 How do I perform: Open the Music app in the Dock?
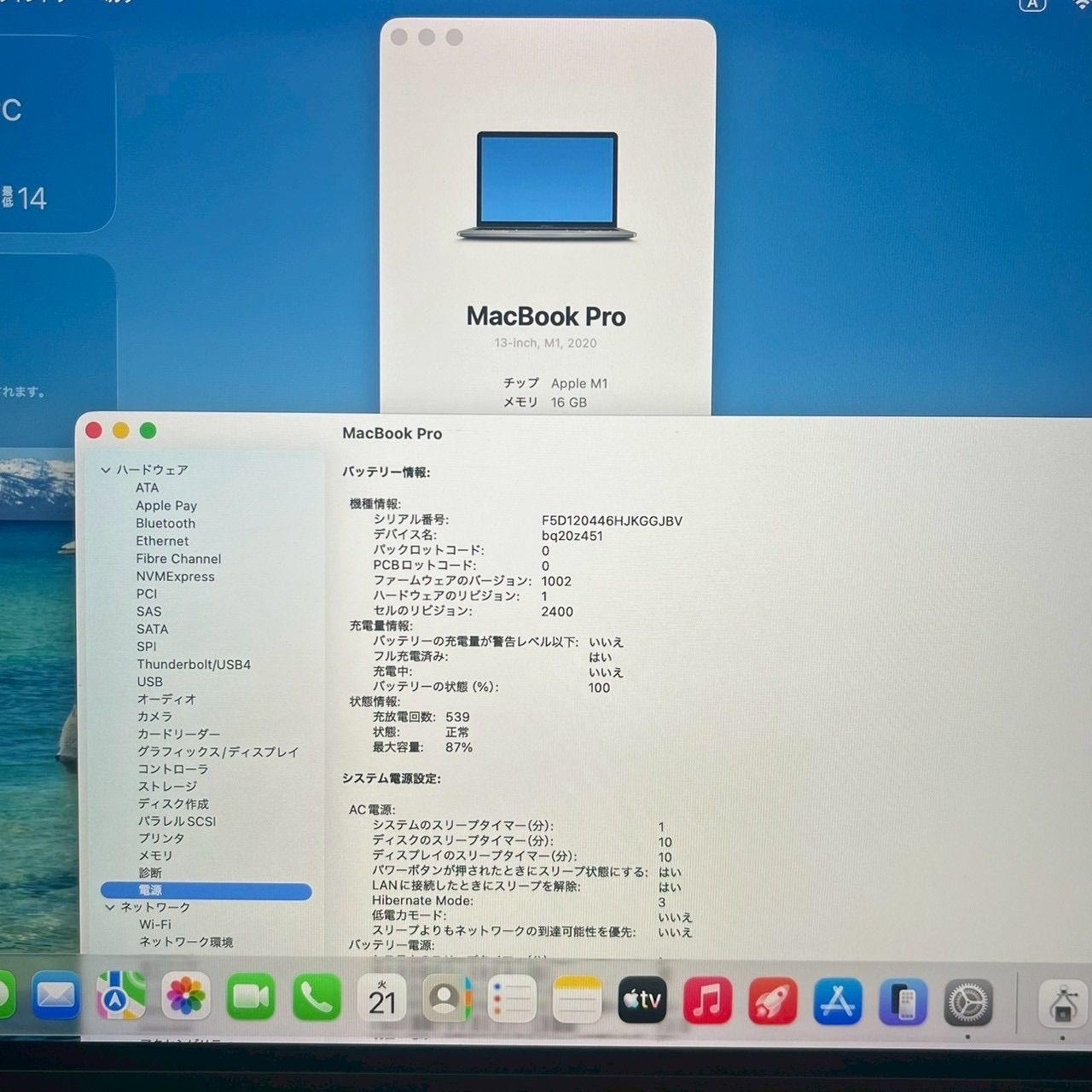click(x=707, y=1001)
